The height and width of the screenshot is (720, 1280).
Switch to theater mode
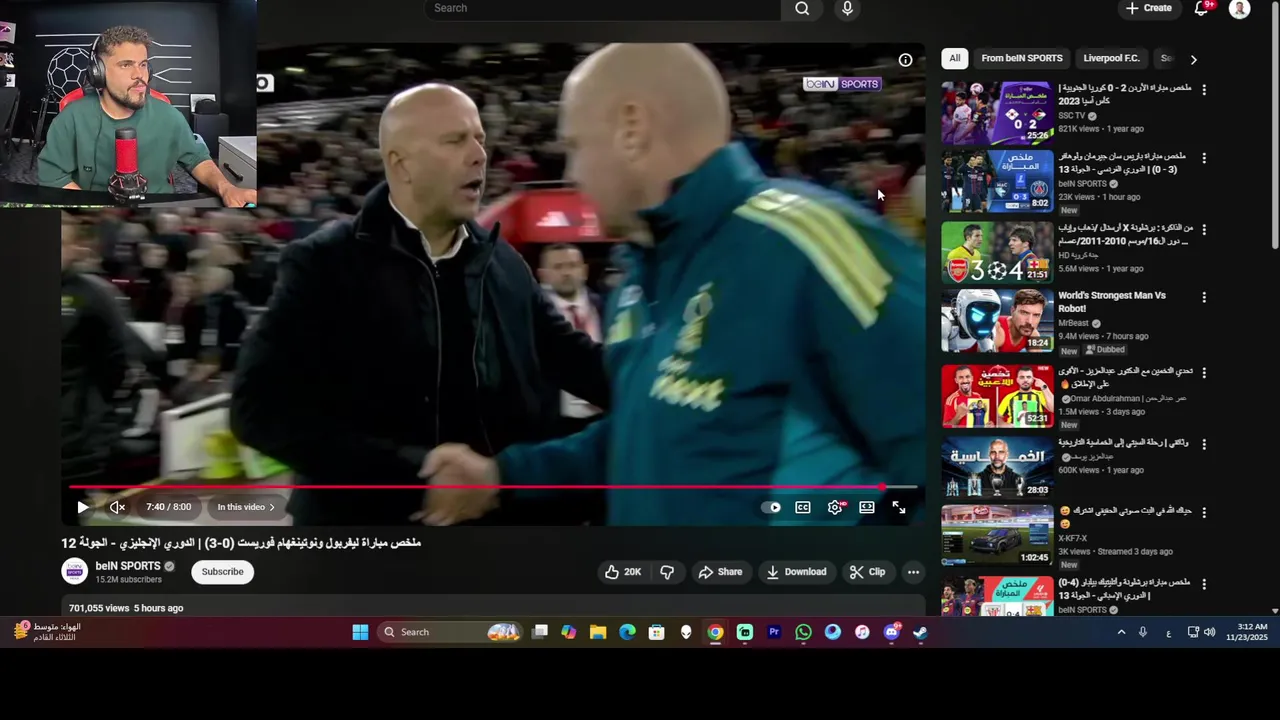coord(867,507)
